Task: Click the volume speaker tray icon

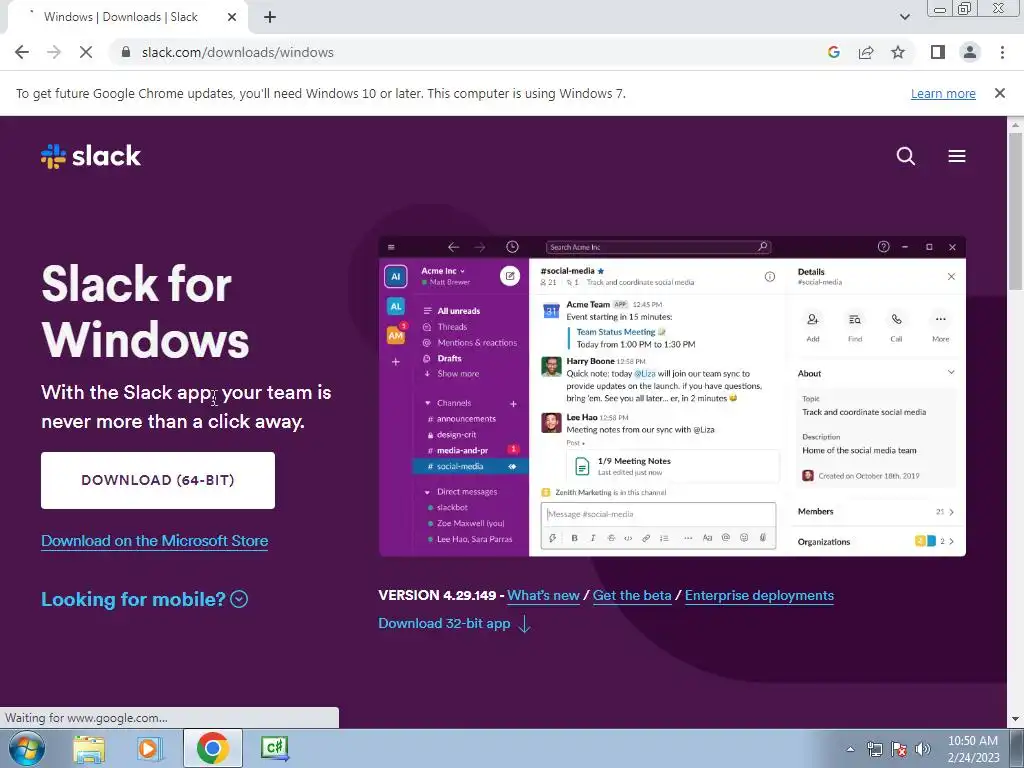Action: 923,749
